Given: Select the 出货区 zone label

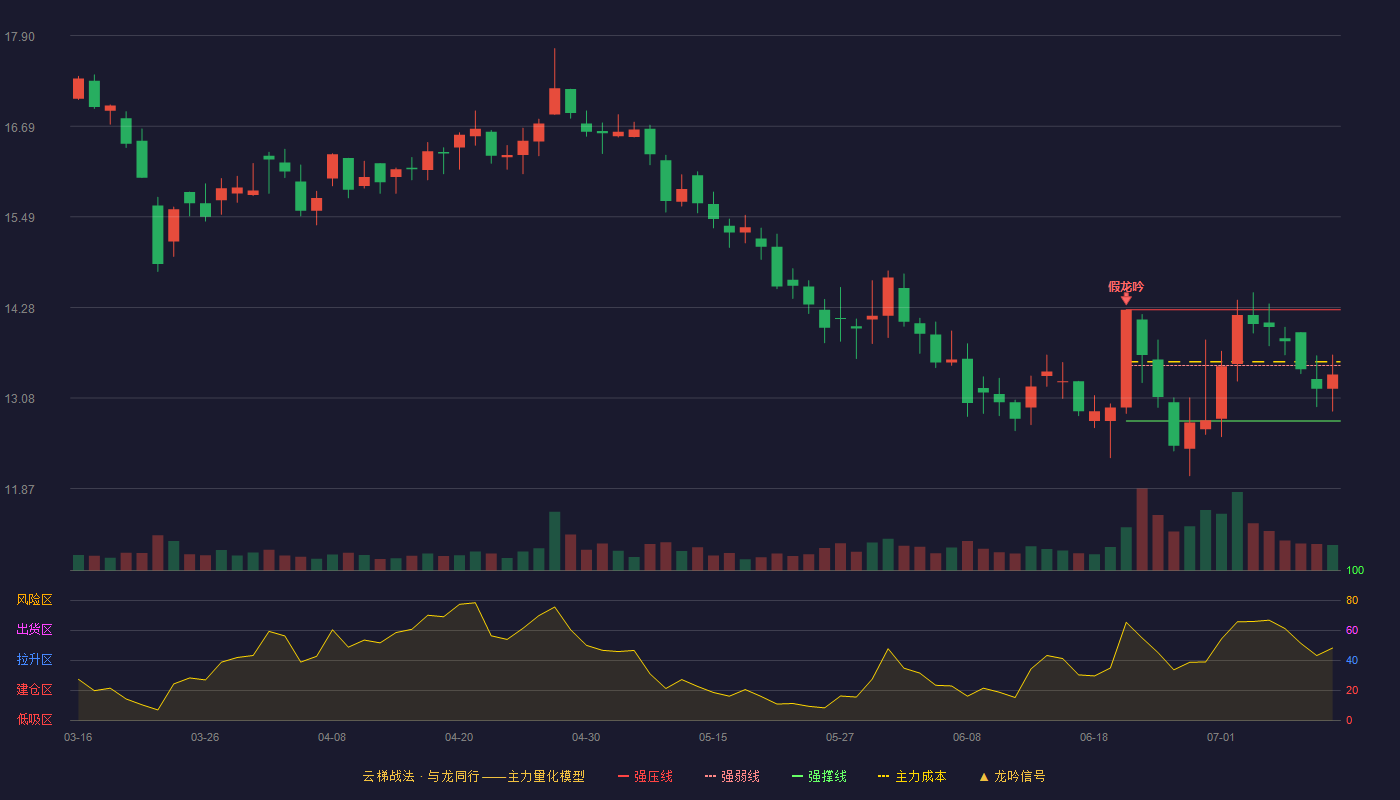Looking at the screenshot, I should [x=34, y=630].
